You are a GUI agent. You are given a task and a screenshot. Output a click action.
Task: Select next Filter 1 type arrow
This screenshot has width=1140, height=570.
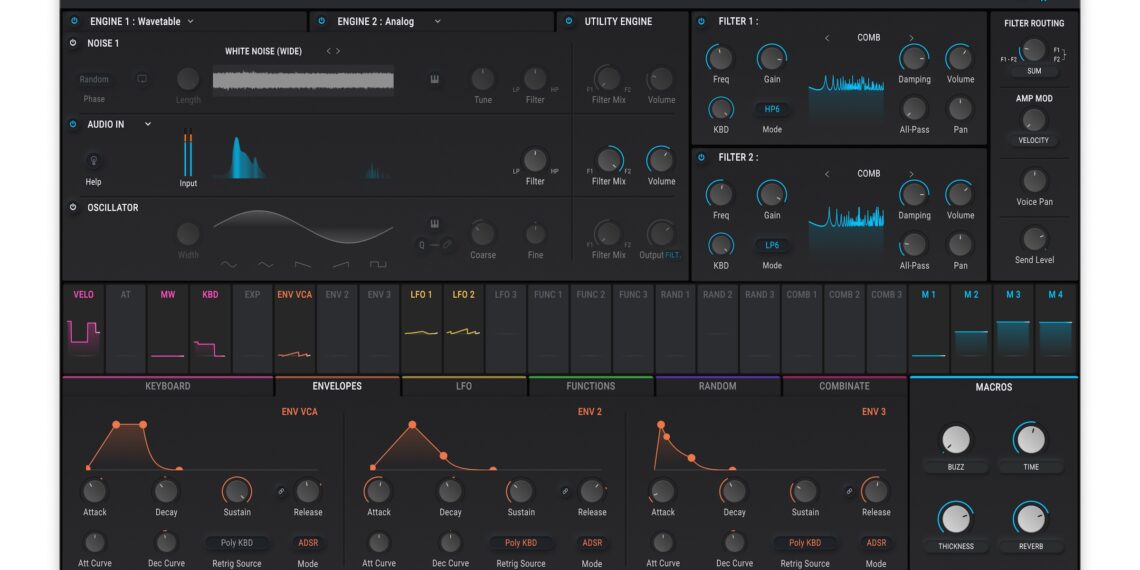pyautogui.click(x=911, y=38)
